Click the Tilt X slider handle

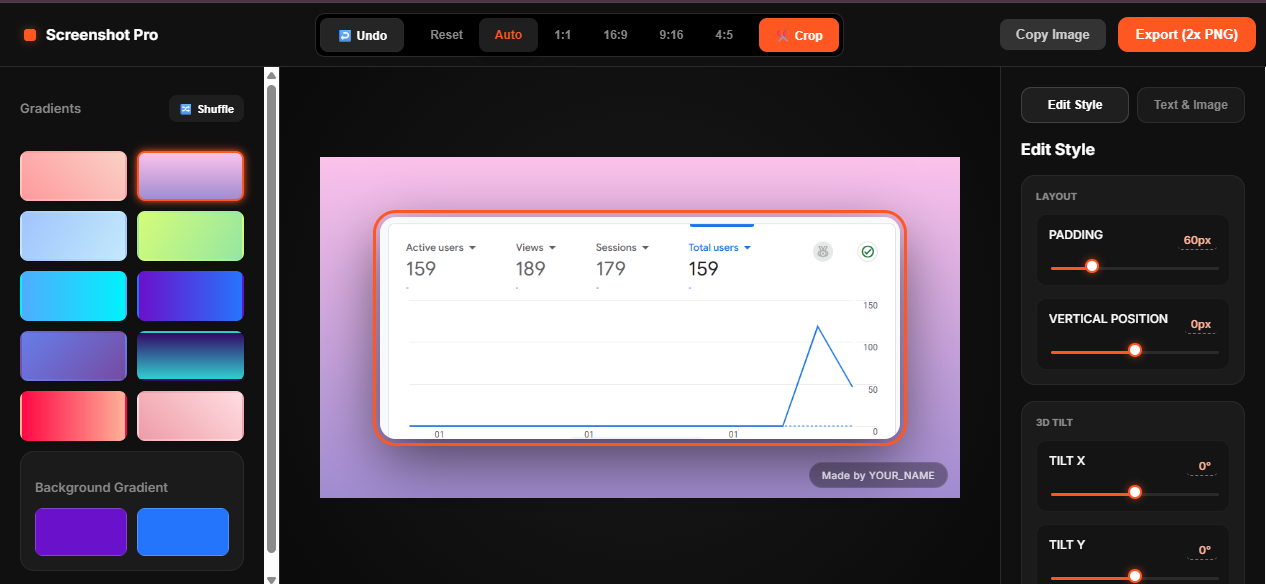pos(1135,492)
